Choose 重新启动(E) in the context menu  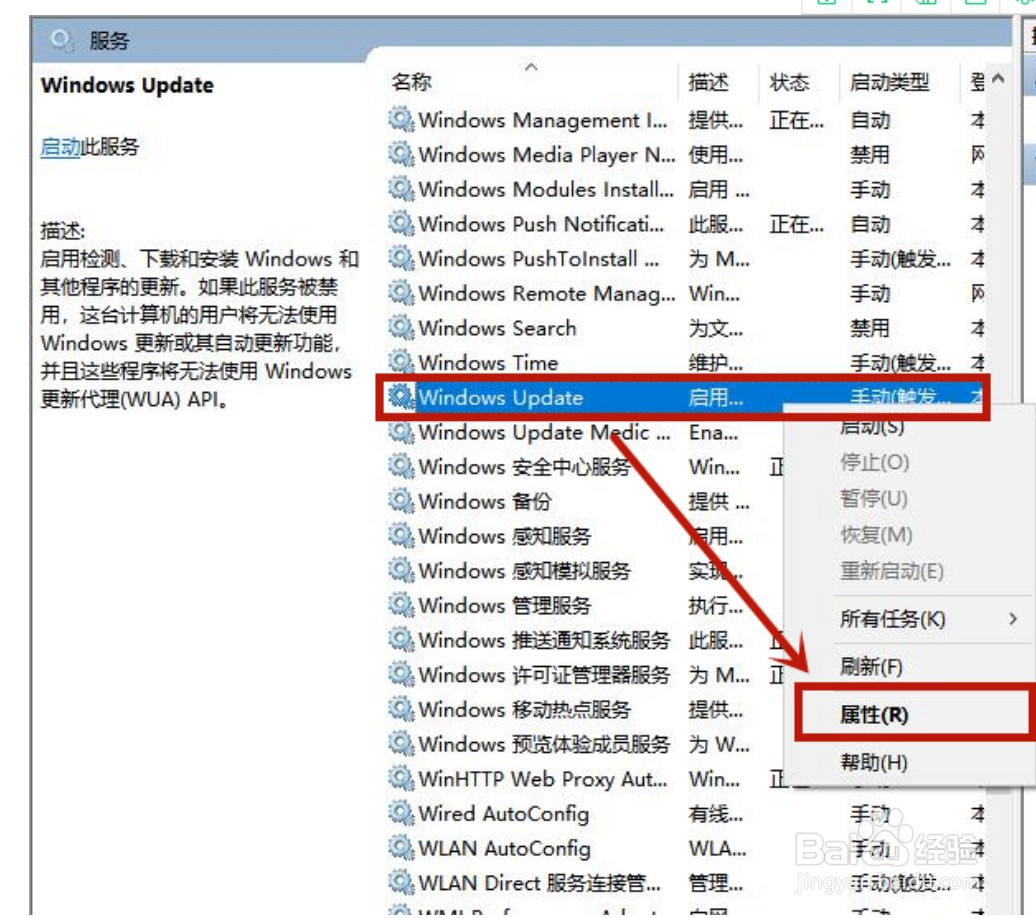[891, 571]
